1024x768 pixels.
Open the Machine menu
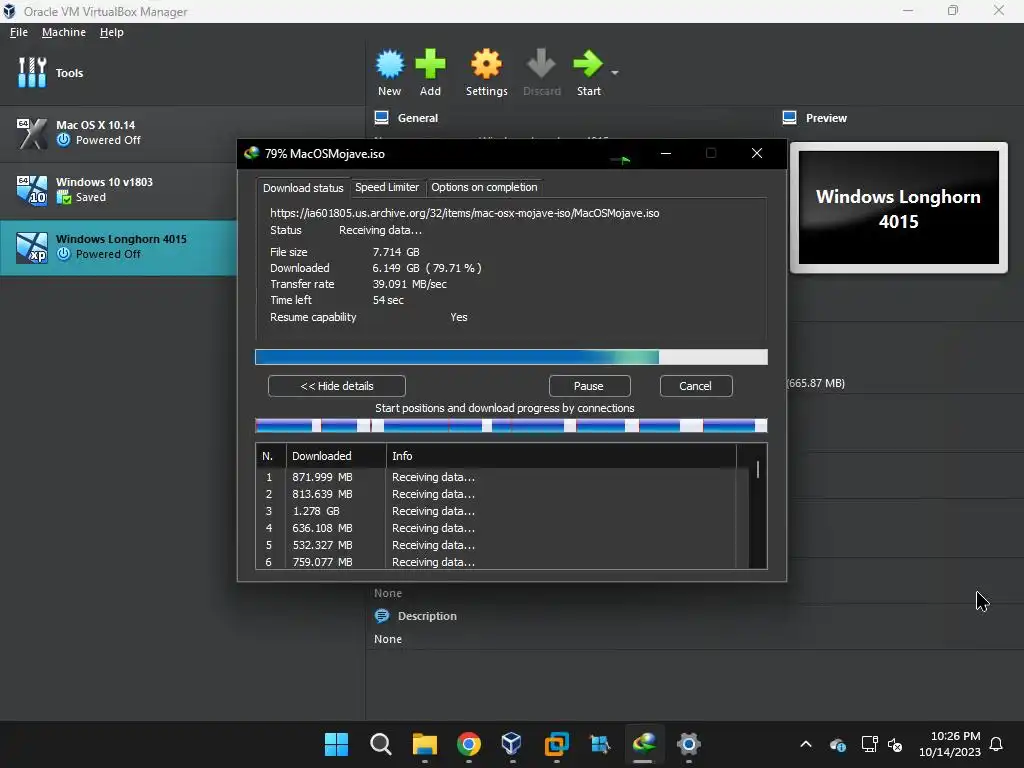(x=63, y=32)
